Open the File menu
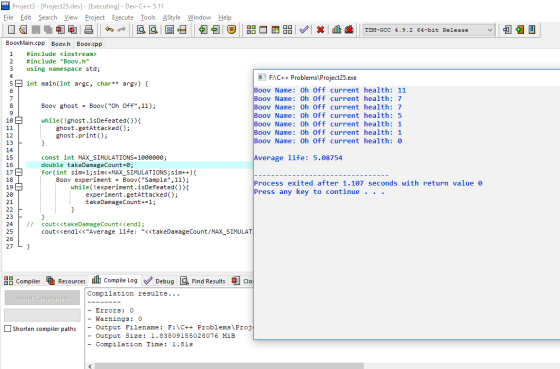 tap(8, 18)
